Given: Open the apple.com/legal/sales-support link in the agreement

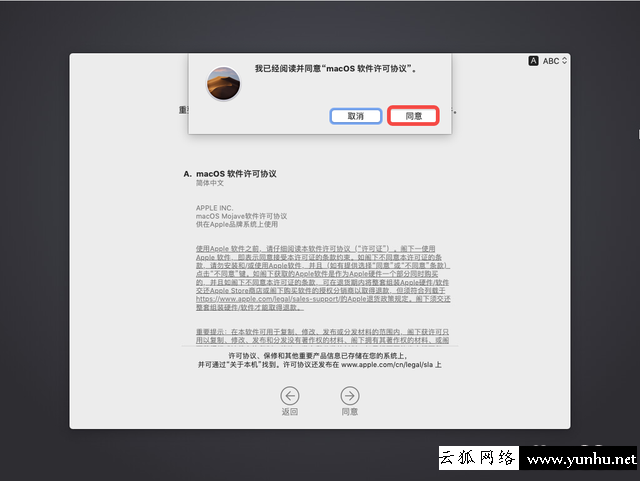Looking at the screenshot, I should [x=267, y=299].
